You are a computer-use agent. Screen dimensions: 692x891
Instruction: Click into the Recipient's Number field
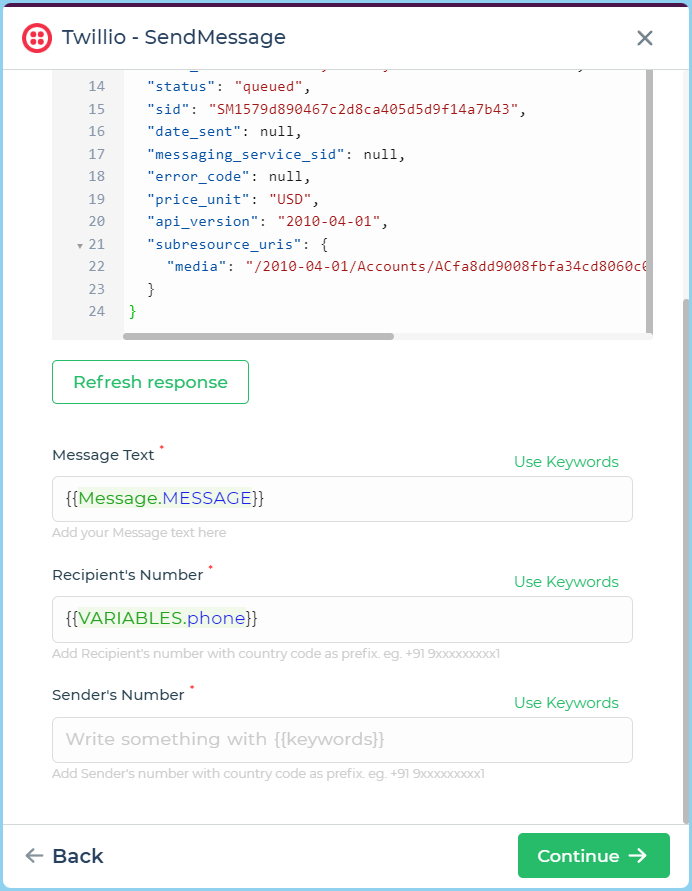coord(342,619)
